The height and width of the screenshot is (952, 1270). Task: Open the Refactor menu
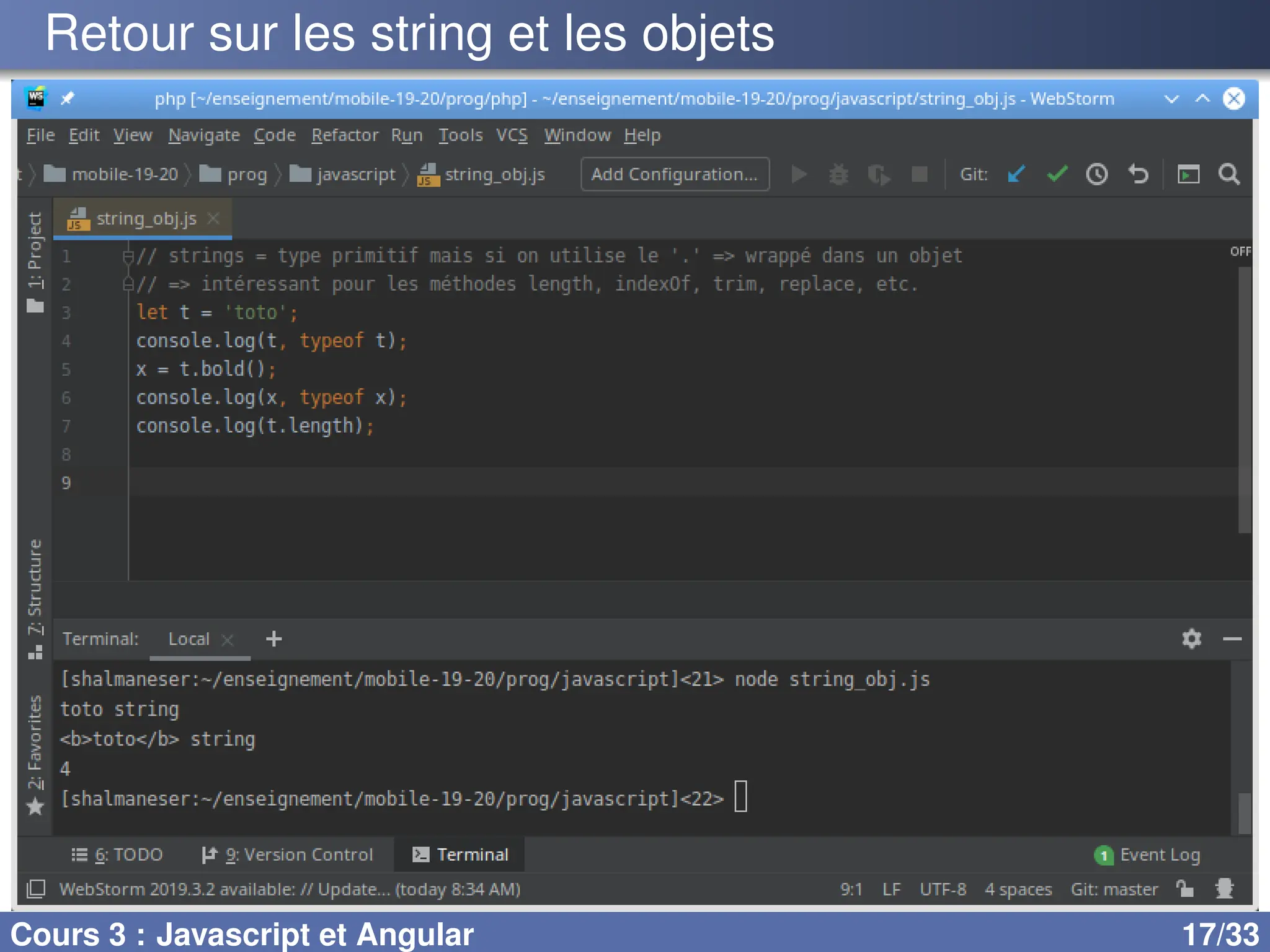point(345,135)
